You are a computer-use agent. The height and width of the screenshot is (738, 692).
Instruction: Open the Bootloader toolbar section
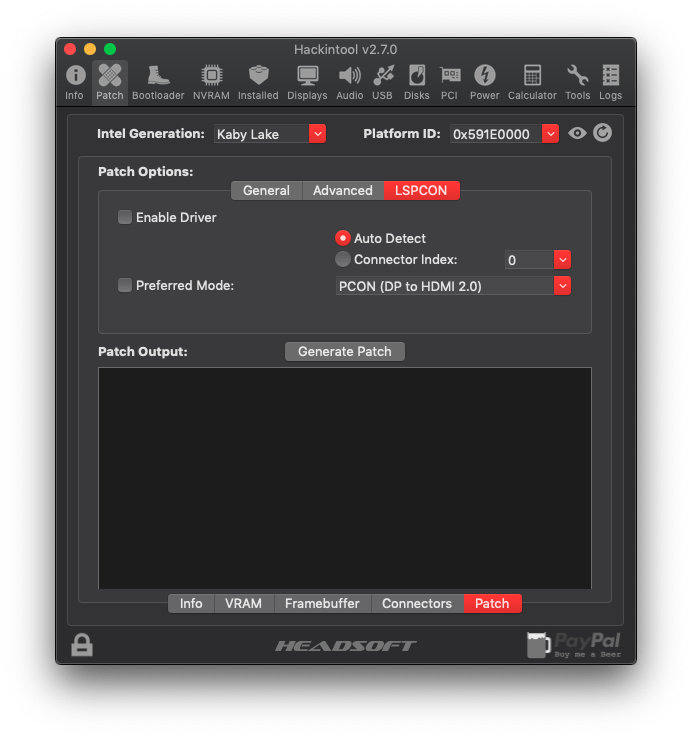coord(158,83)
